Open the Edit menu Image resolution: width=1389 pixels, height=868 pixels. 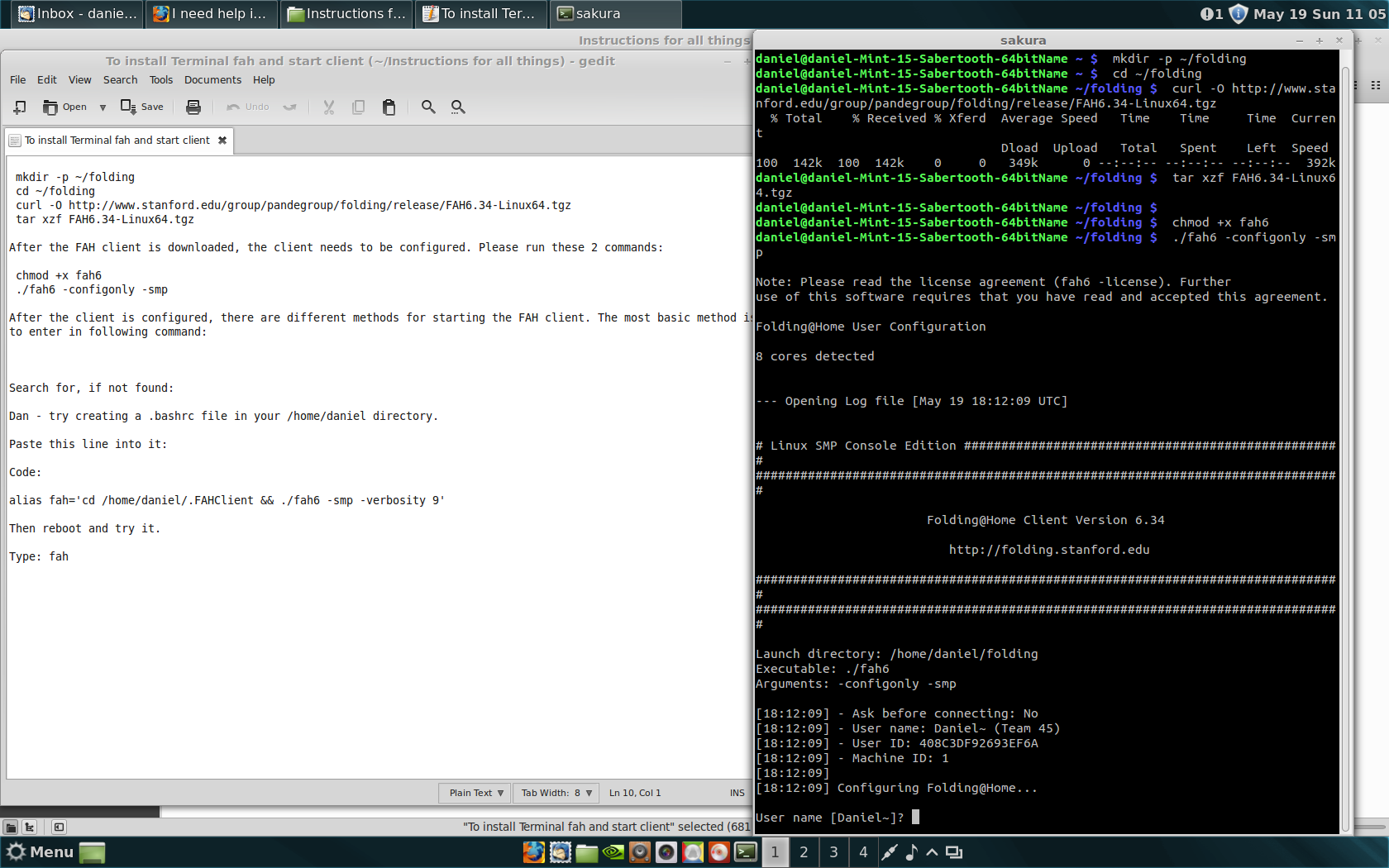pos(47,80)
